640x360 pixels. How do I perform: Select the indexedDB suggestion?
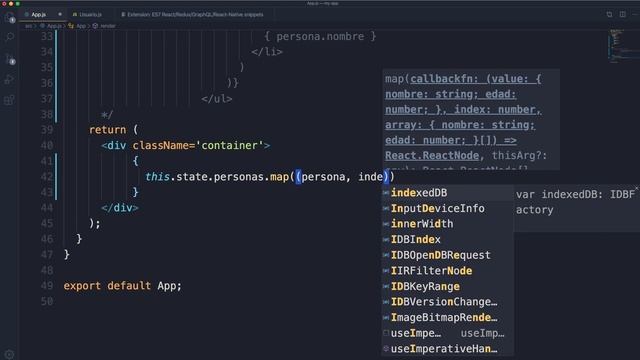coord(447,193)
